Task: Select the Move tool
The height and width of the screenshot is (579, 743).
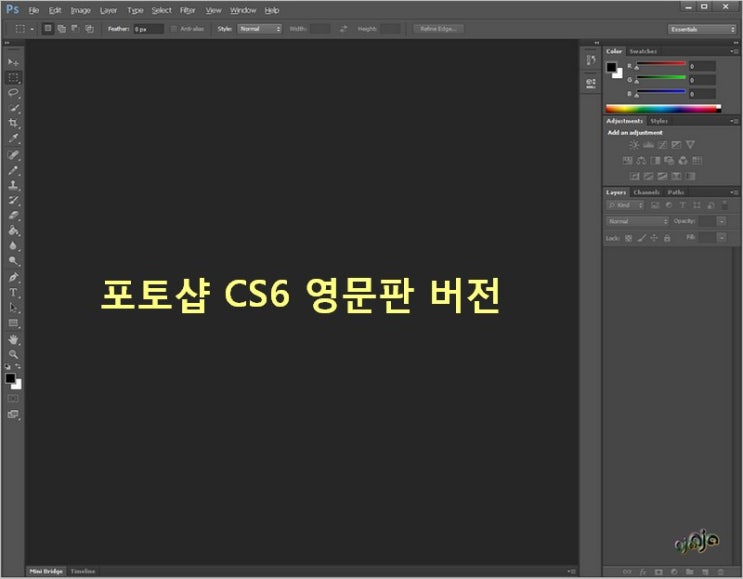Action: click(13, 63)
